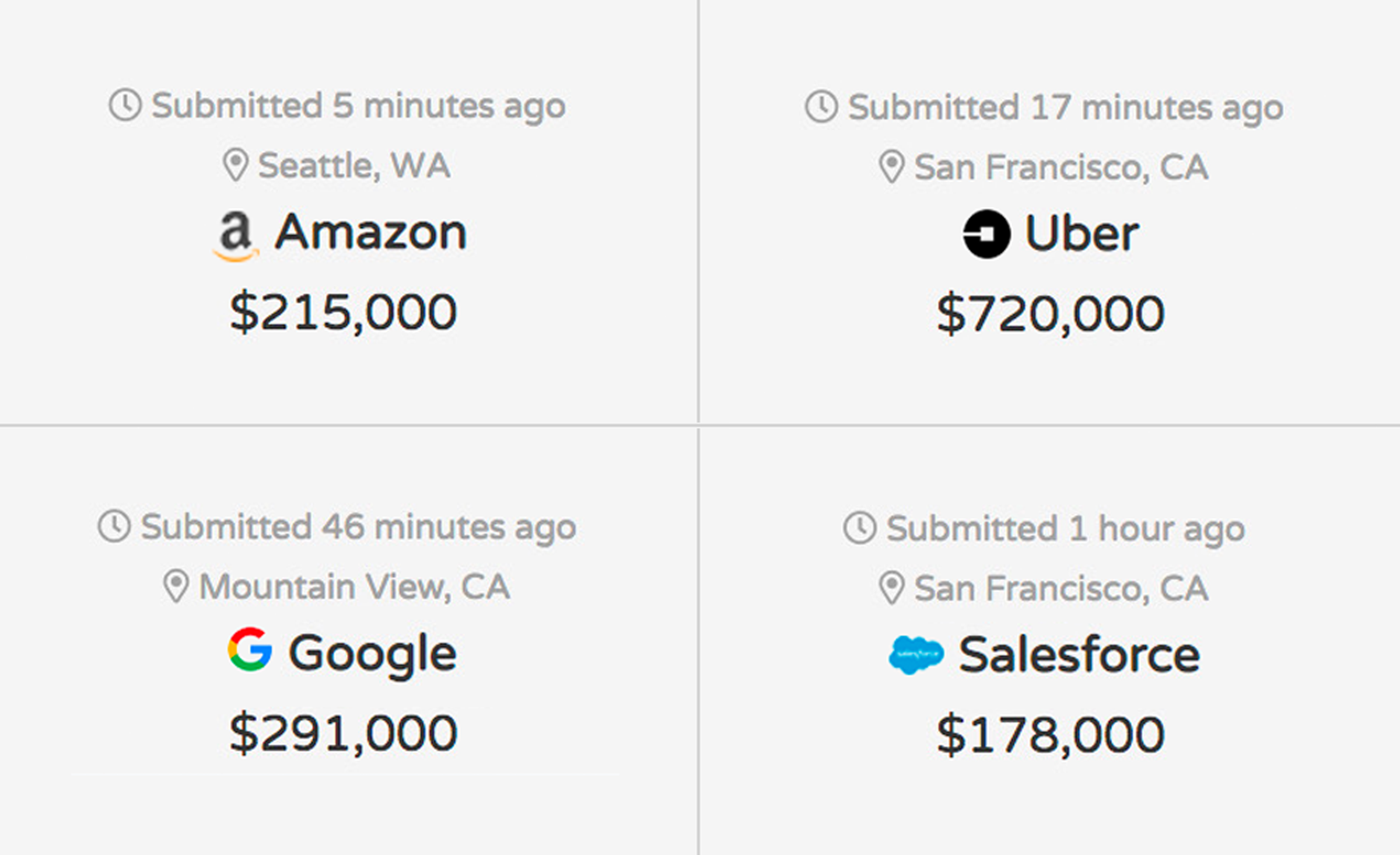
Task: Click the Salesforce cloud logo
Action: tap(916, 655)
